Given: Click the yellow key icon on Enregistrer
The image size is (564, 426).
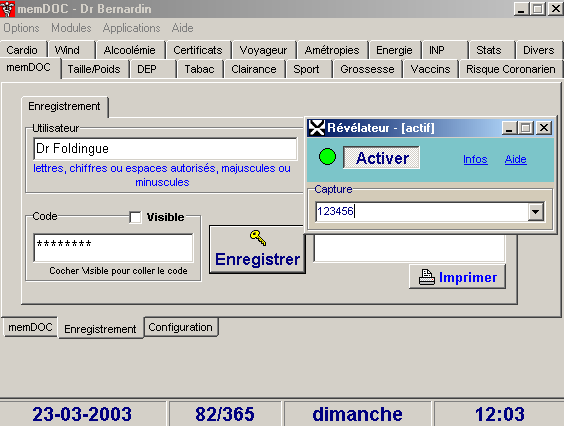Looking at the screenshot, I should click(258, 238).
